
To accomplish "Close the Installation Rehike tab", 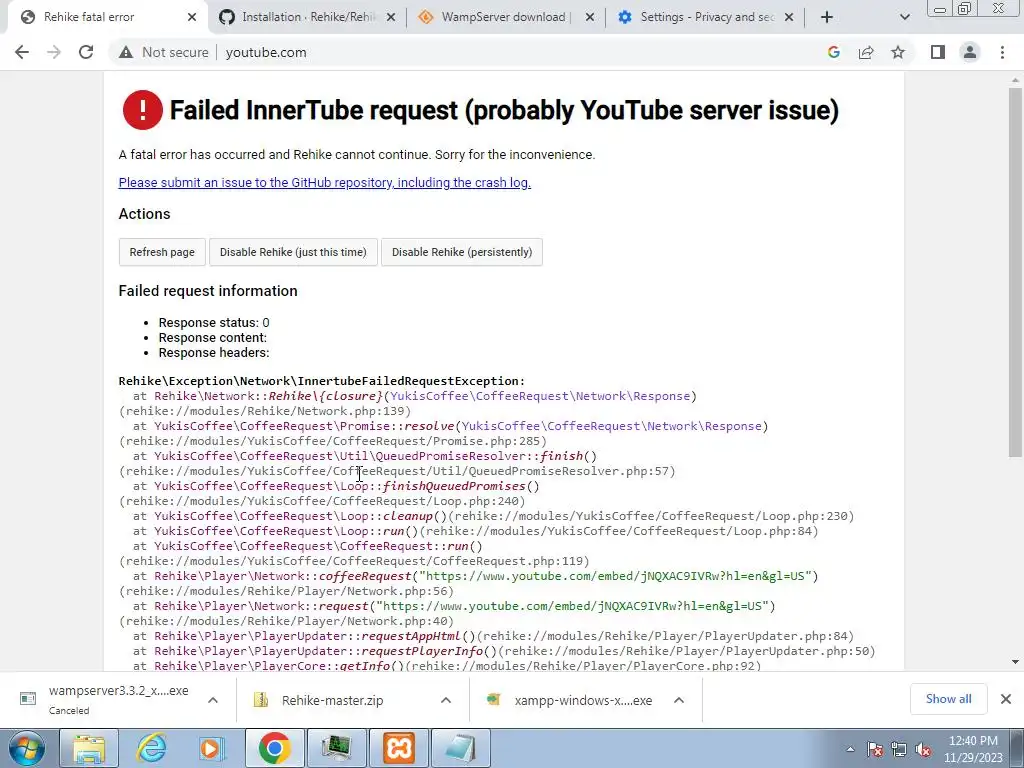I will [391, 18].
